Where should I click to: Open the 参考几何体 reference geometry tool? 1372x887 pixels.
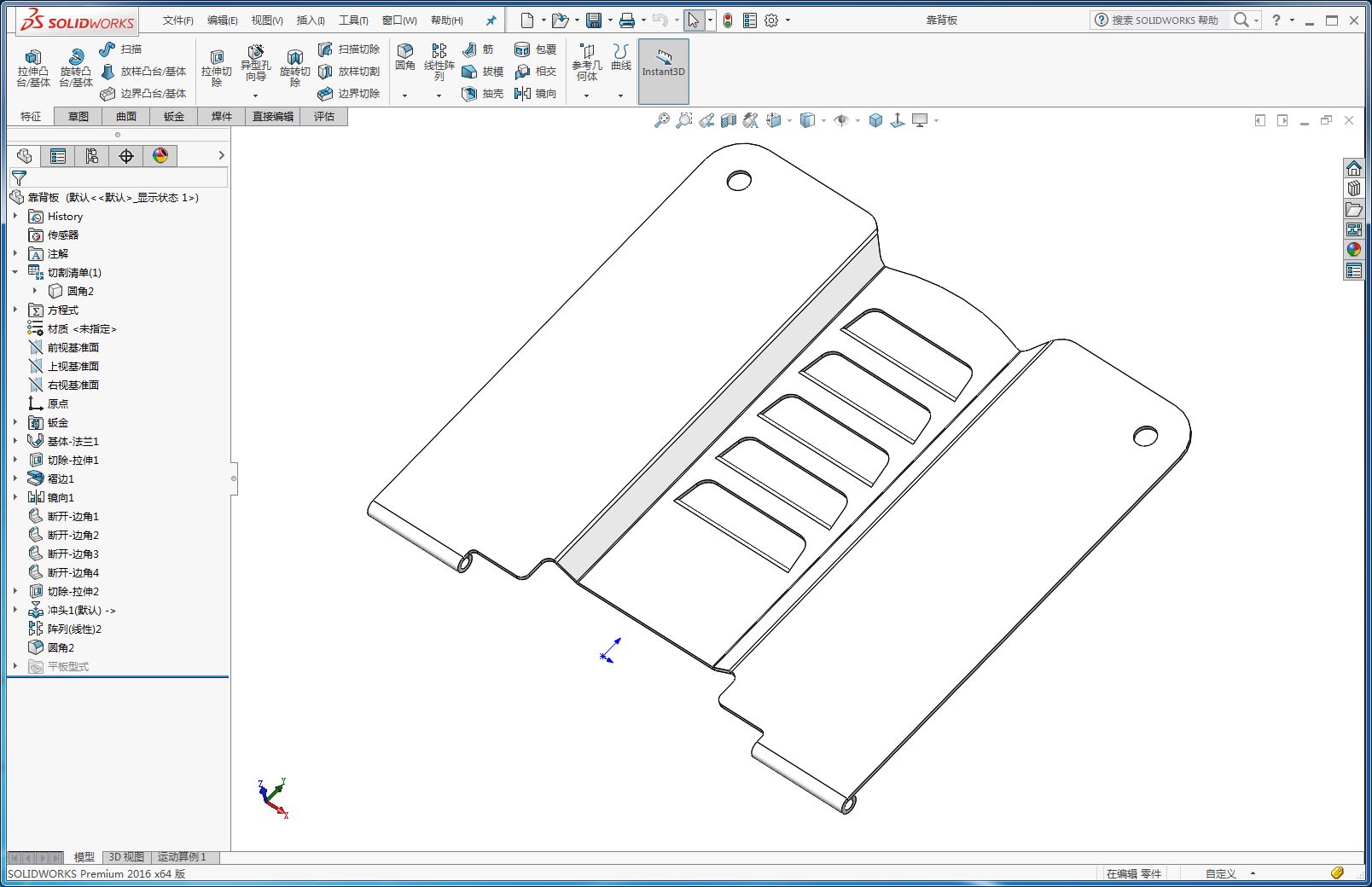coord(586,62)
